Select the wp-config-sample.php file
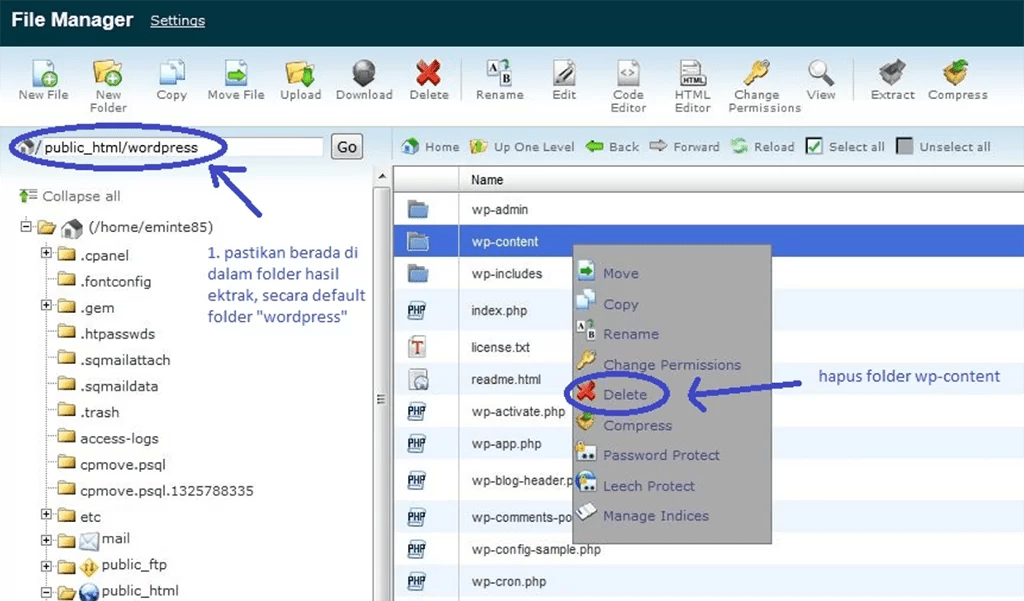Screen dimensions: 1024x601 tap(536, 549)
